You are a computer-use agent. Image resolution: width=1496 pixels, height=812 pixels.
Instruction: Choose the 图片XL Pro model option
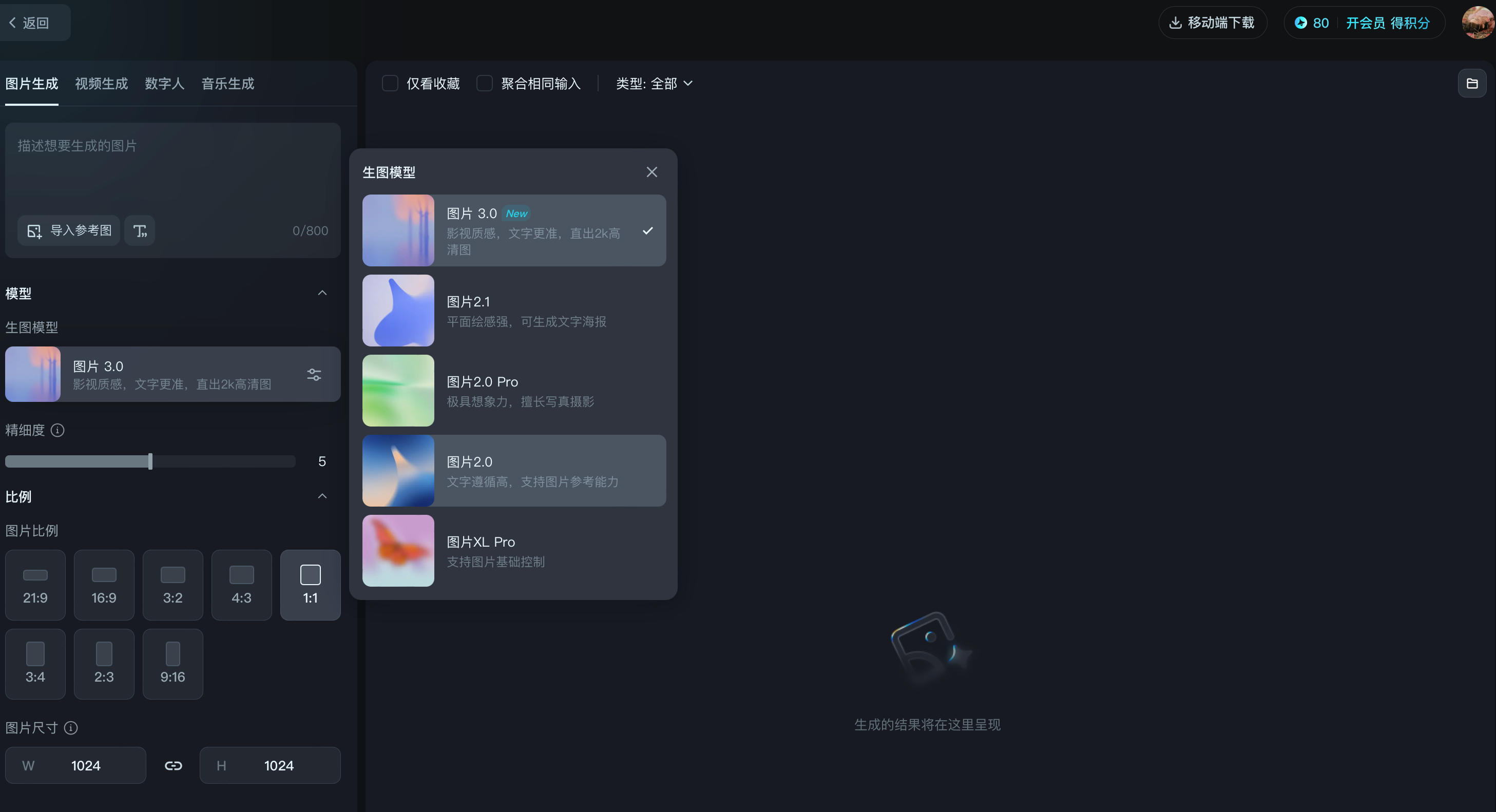tap(514, 551)
